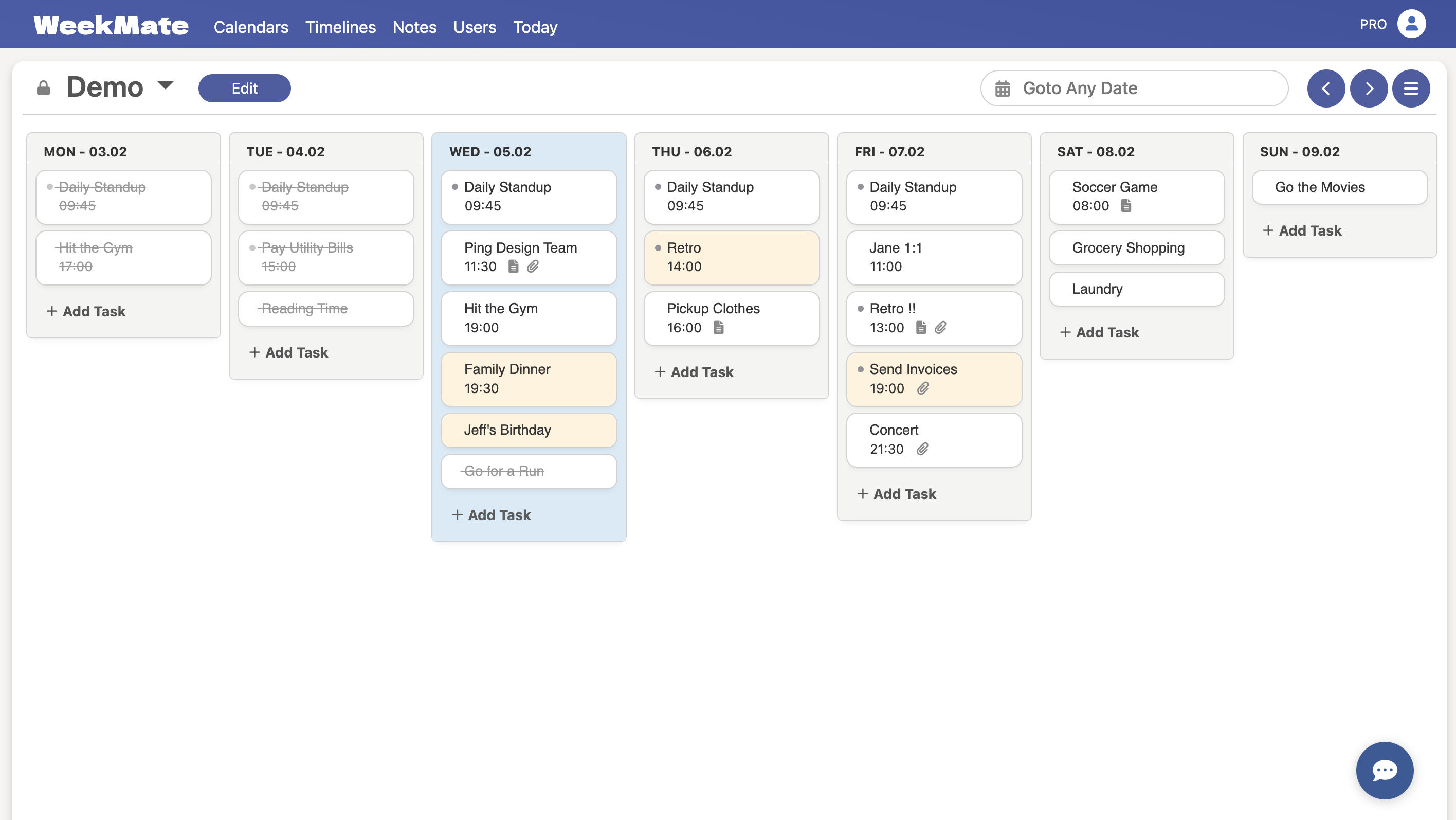Image resolution: width=1456 pixels, height=820 pixels.
Task: Add Task to Saturday column
Action: pos(1099,332)
